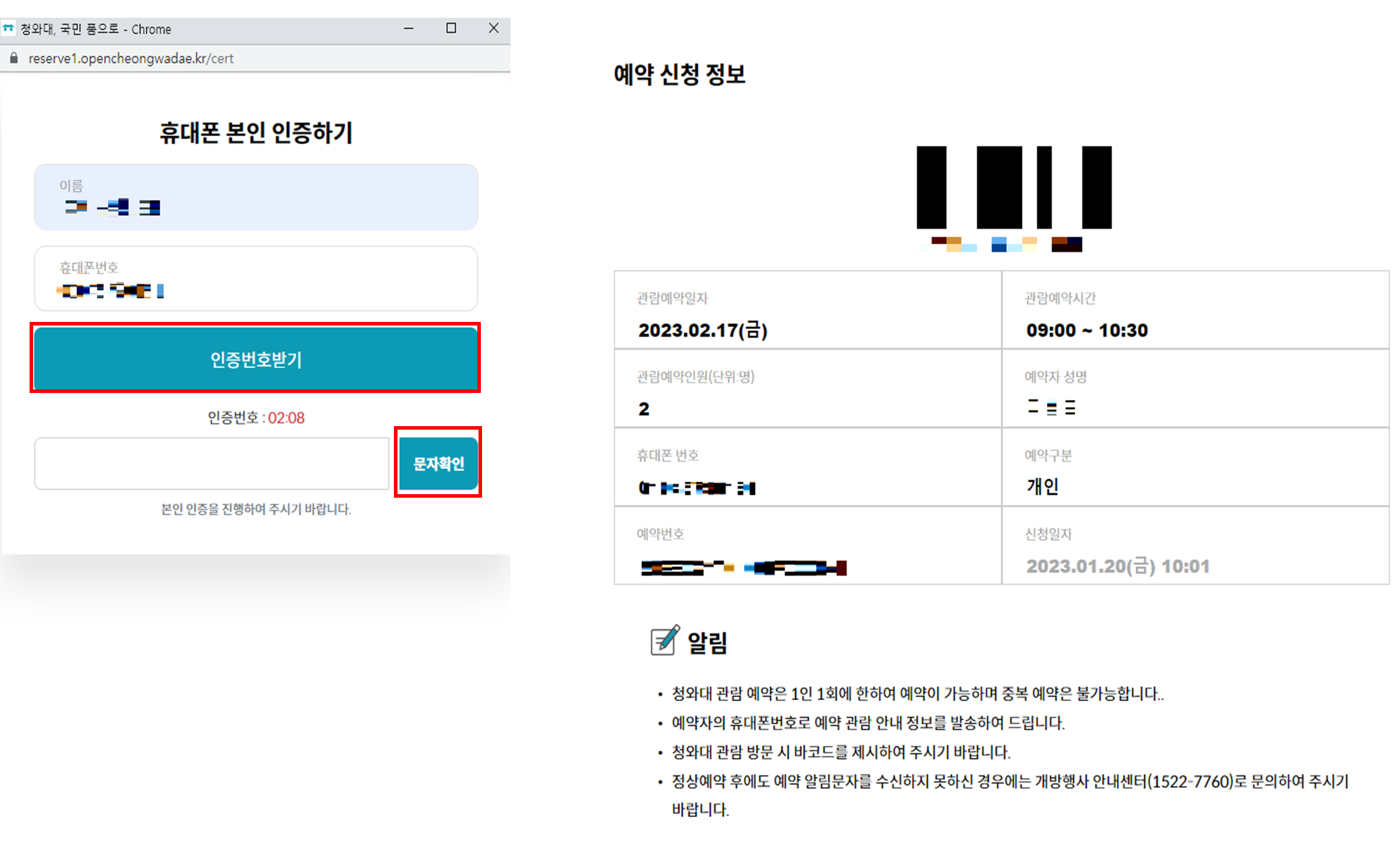Click the 신청일자 2023.01.20(금) 10:01 value

(x=1117, y=566)
